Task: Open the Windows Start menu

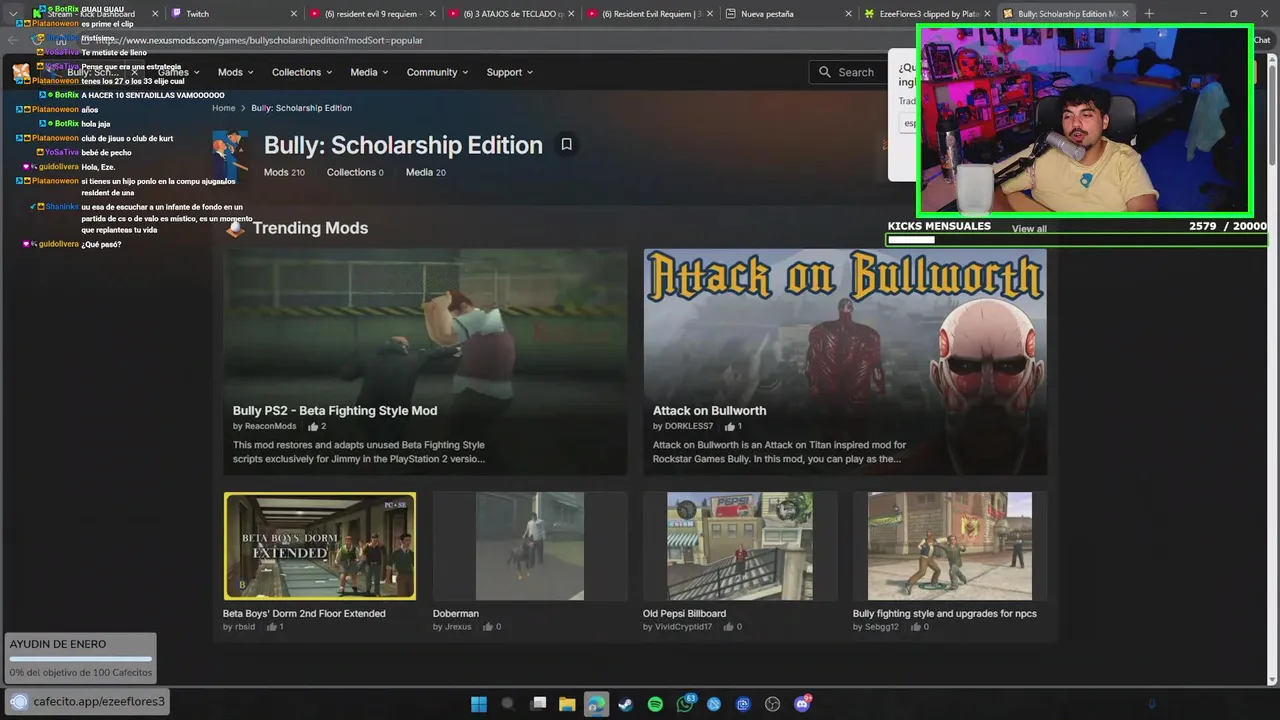Action: (x=478, y=704)
